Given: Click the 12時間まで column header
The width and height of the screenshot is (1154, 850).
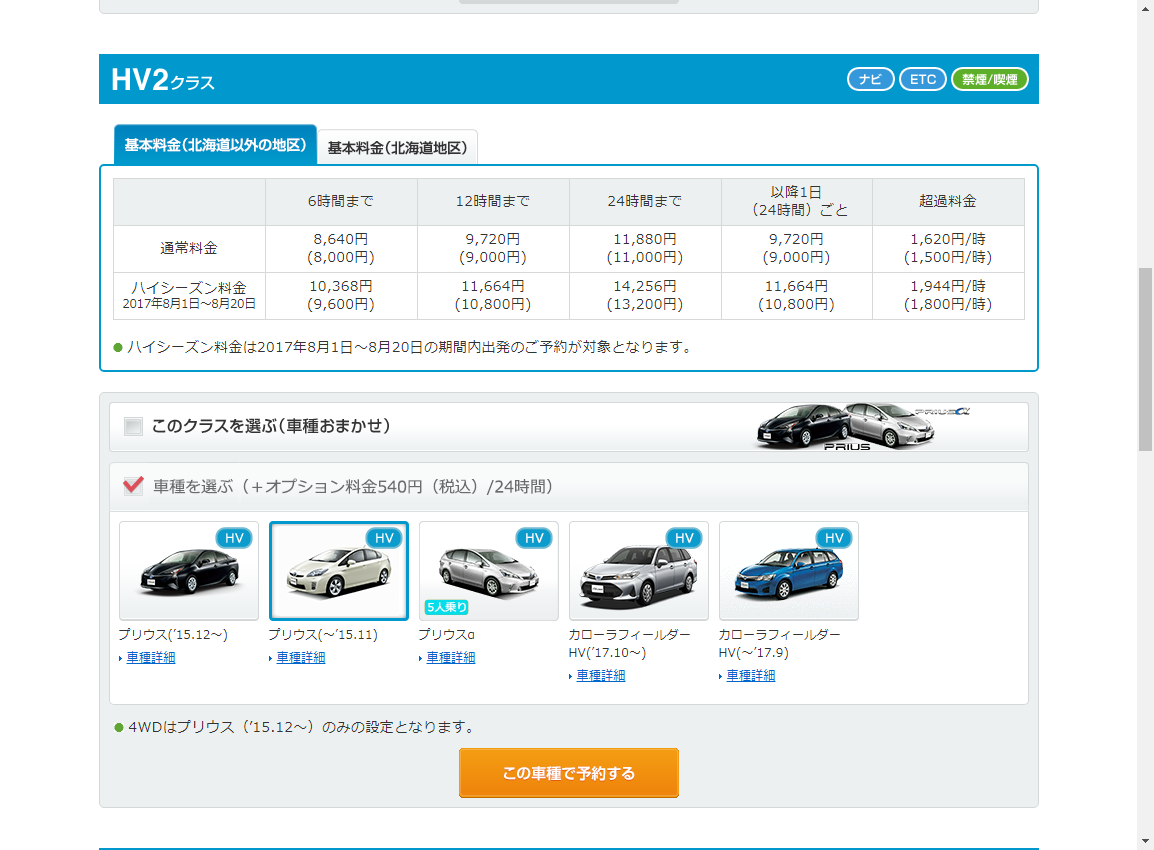Looking at the screenshot, I should [x=493, y=201].
